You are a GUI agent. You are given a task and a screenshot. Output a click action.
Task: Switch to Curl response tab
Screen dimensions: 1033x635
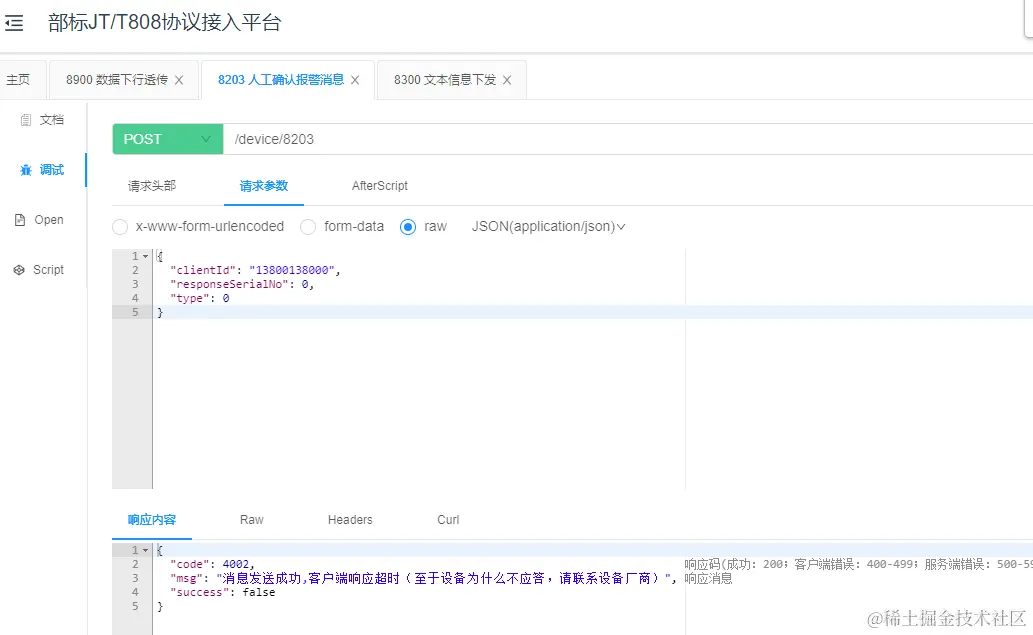pos(448,520)
